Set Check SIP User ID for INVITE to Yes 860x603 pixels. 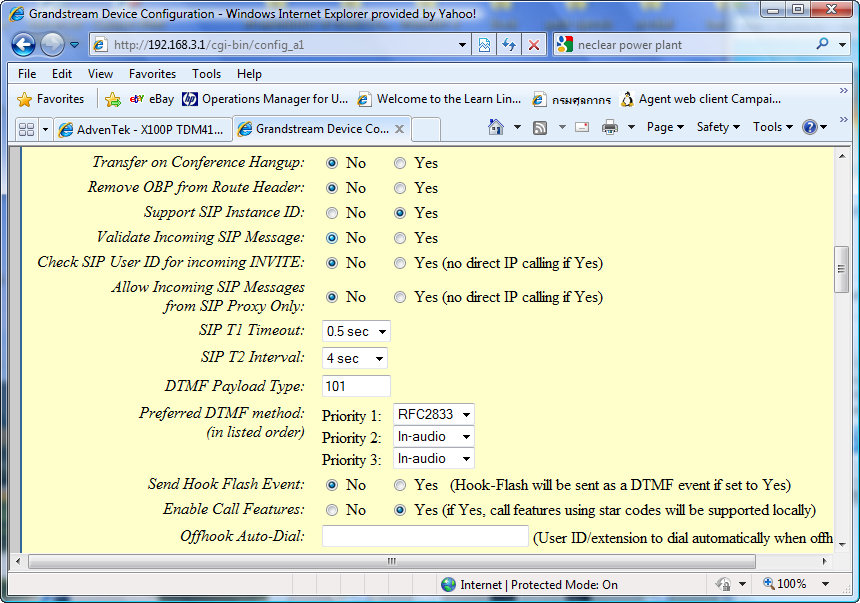coord(400,263)
